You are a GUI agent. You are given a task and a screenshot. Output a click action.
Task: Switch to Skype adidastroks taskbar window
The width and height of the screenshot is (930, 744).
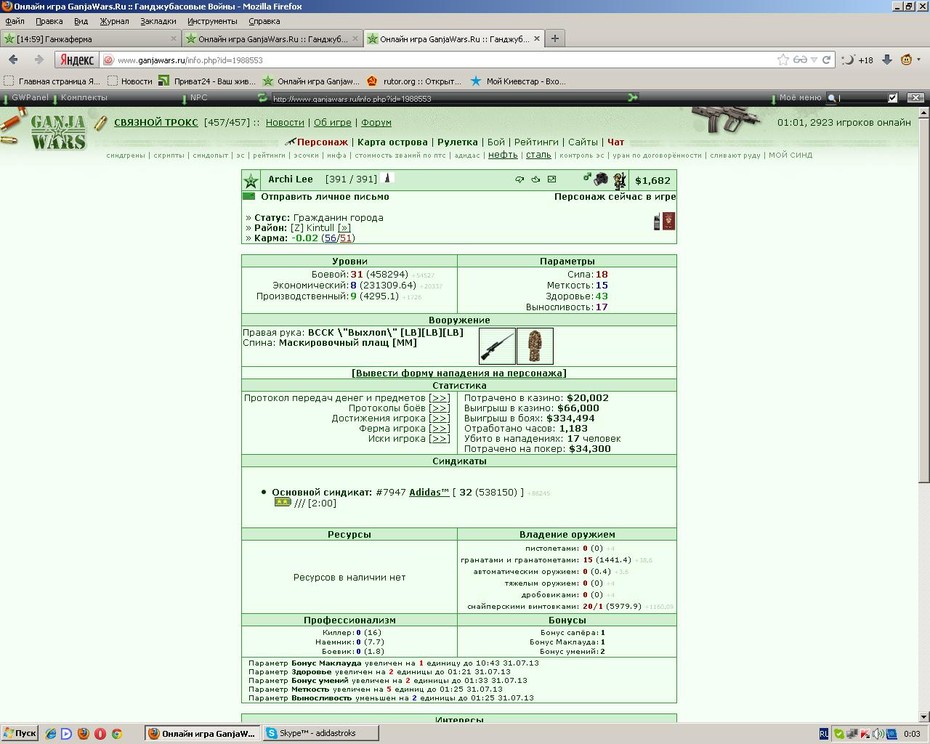(321, 733)
